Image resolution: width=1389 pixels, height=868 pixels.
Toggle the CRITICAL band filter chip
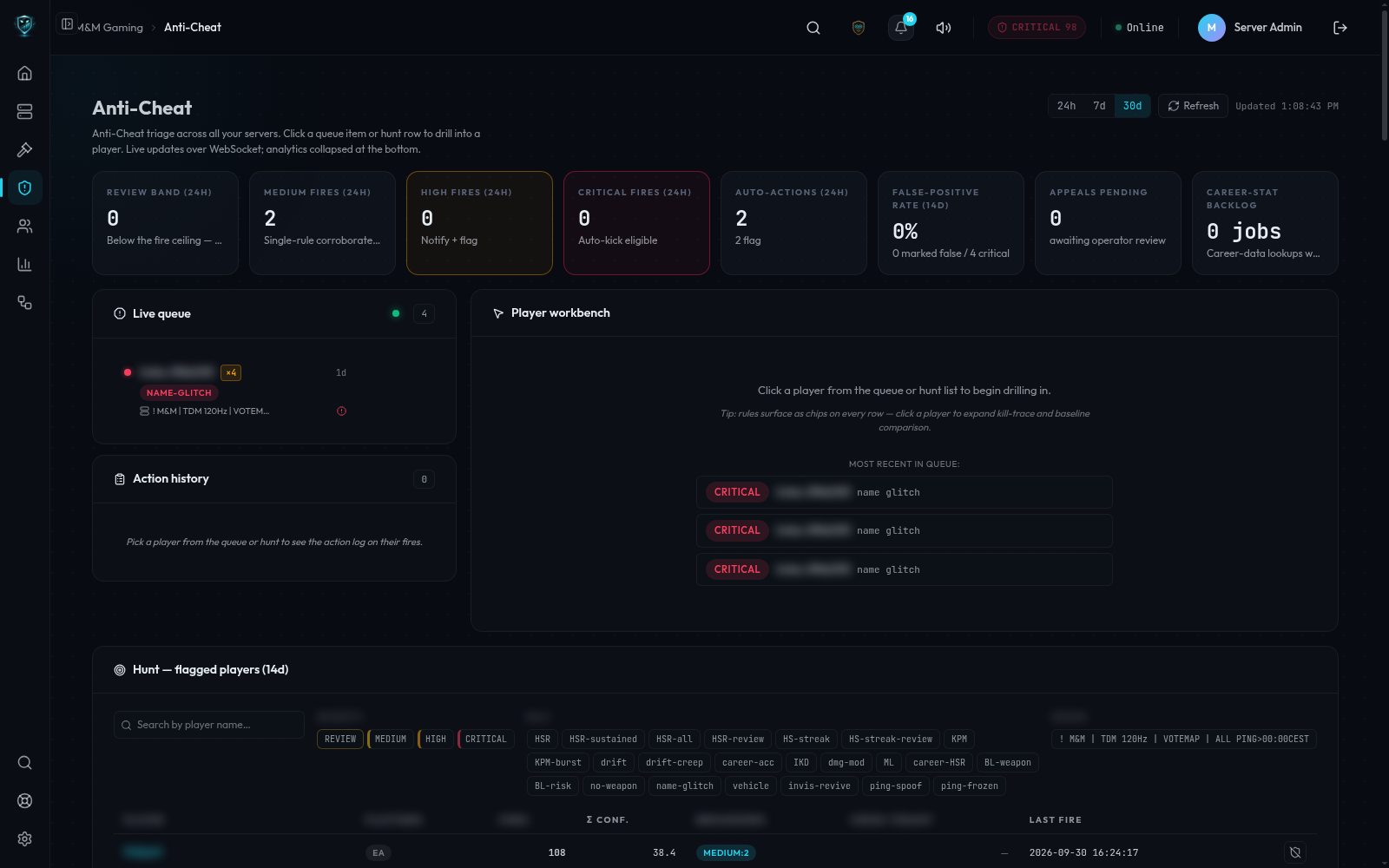pos(486,740)
